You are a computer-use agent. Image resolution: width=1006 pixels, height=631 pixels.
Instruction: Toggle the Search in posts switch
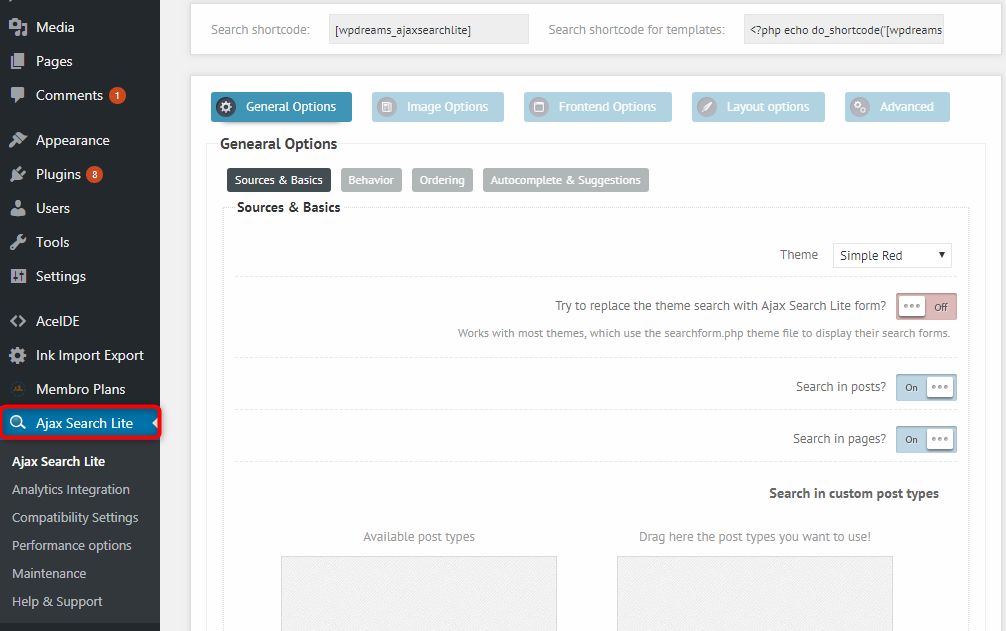926,387
